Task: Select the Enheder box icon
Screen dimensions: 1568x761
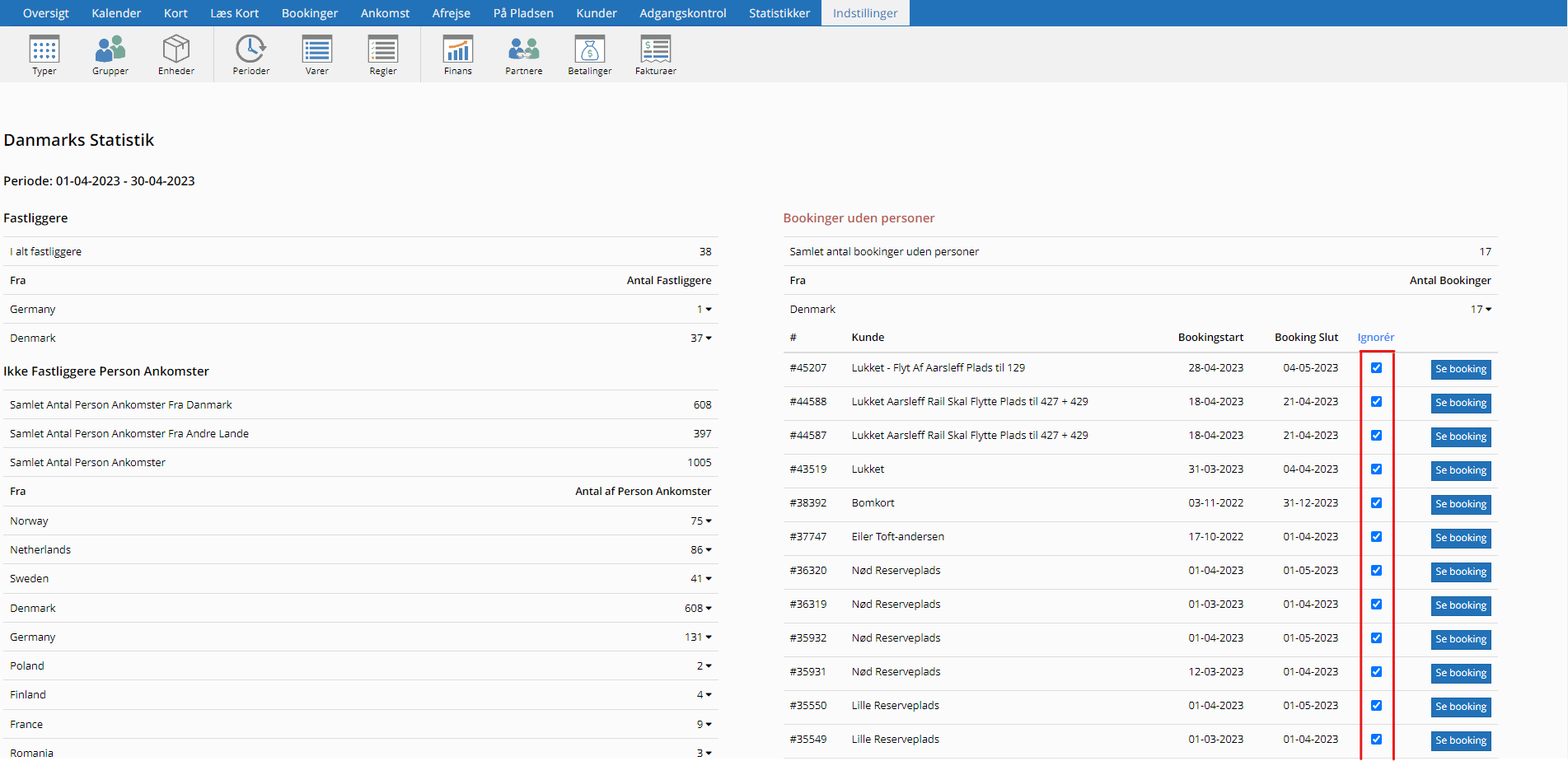Action: click(176, 51)
